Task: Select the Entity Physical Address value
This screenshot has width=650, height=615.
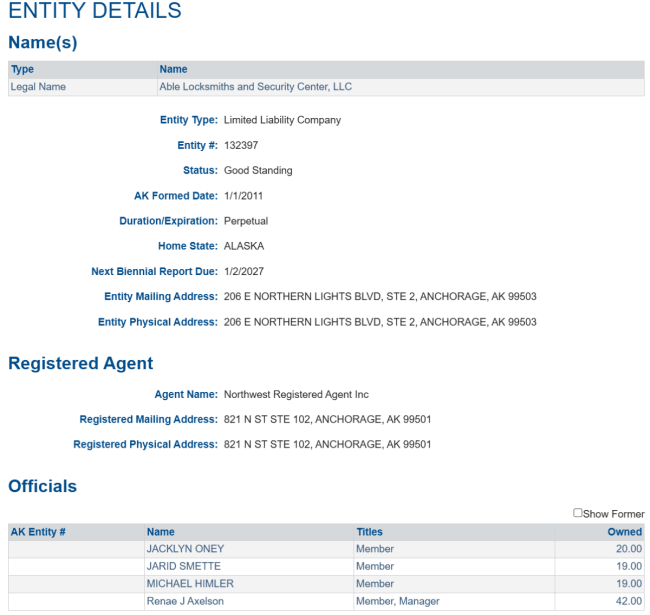Action: [x=380, y=322]
